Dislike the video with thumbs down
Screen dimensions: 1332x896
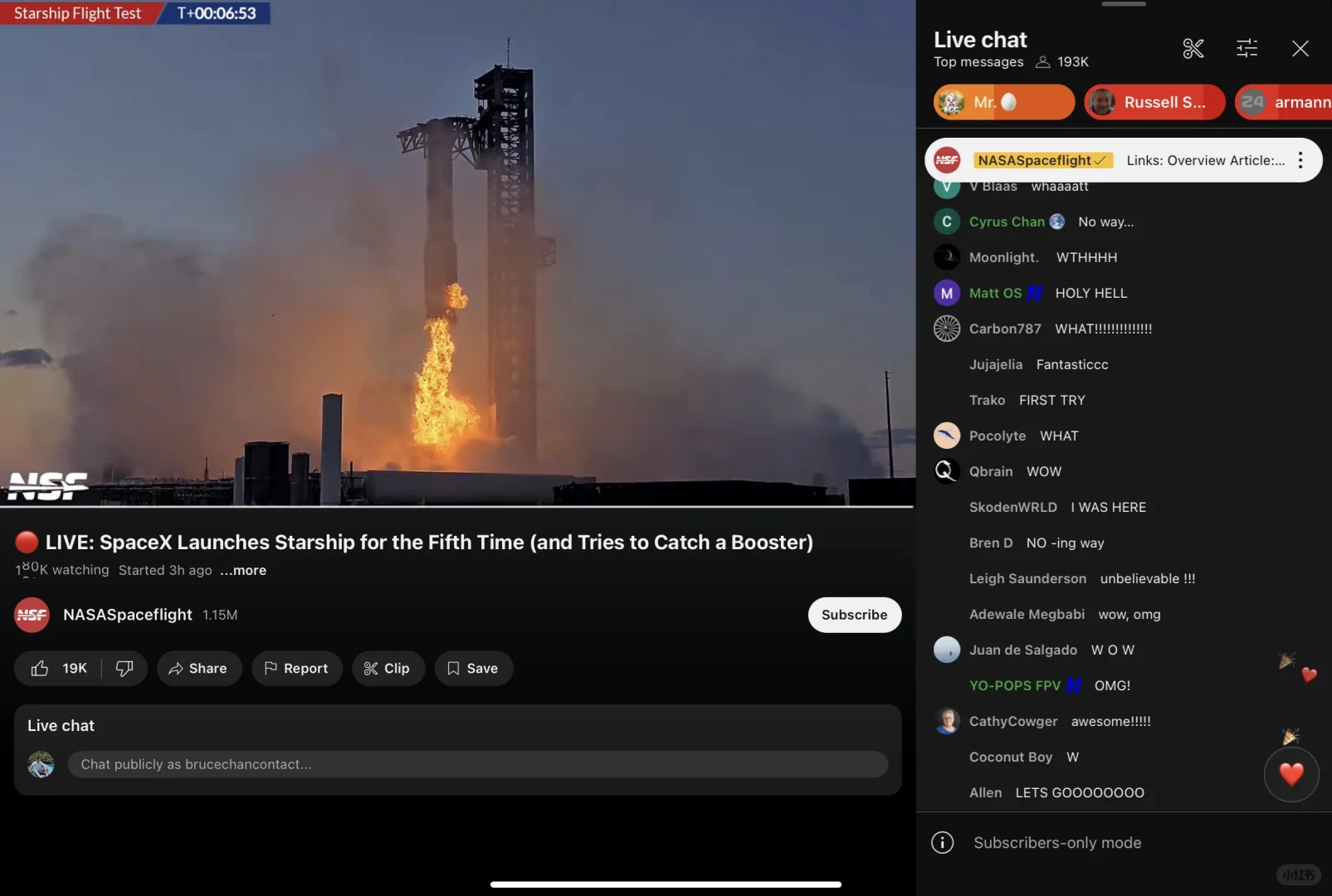click(124, 669)
